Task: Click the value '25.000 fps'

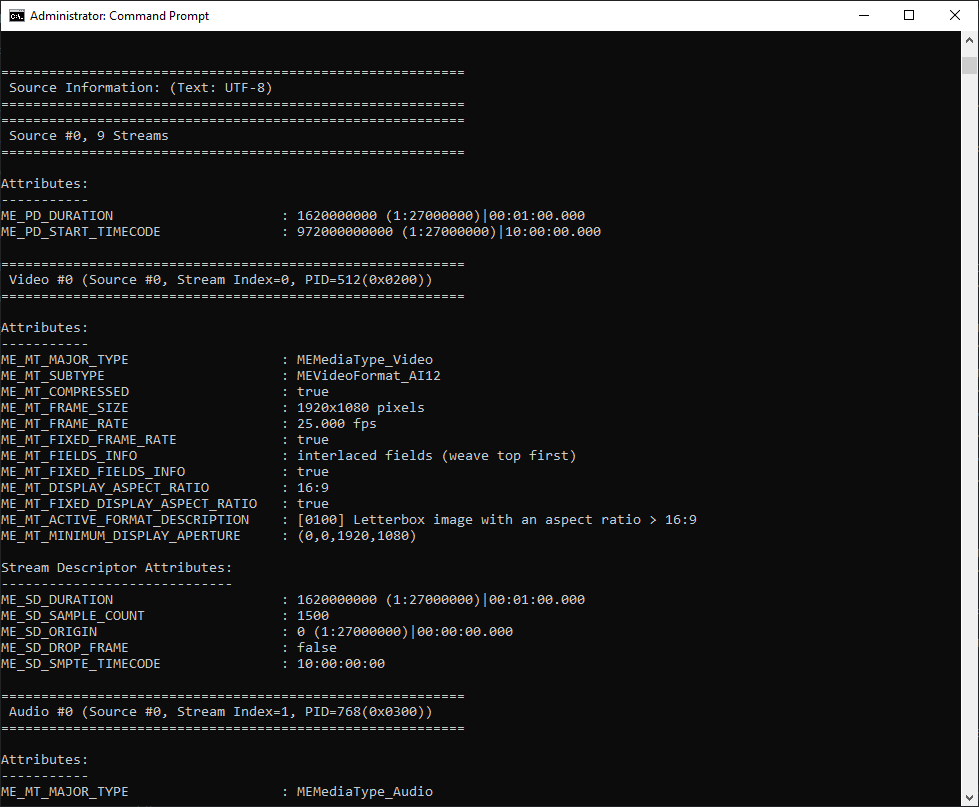Action: 337,424
